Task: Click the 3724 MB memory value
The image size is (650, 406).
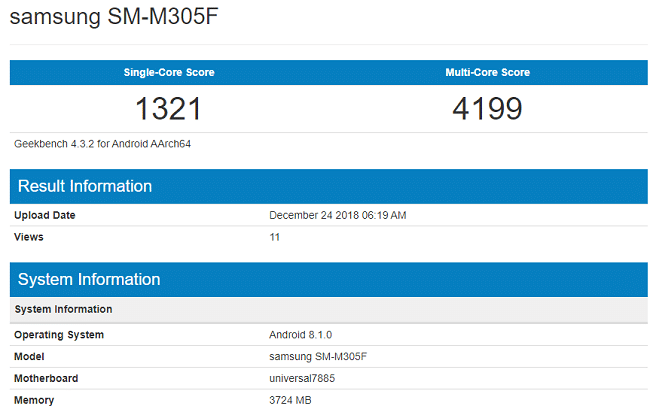Action: [290, 400]
